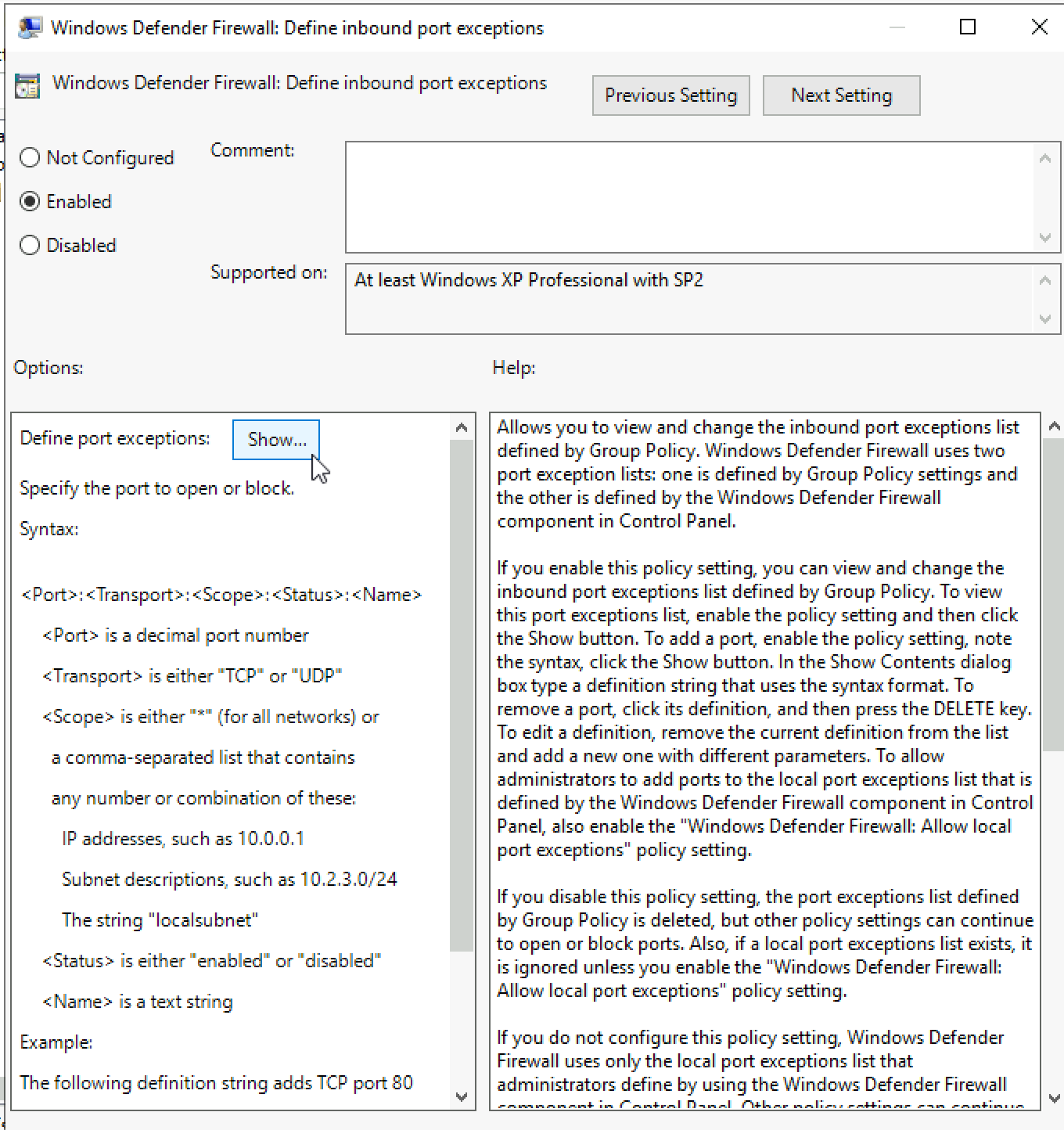Click down arrow in Supported on box
This screenshot has height=1130, width=1064.
click(x=1045, y=318)
